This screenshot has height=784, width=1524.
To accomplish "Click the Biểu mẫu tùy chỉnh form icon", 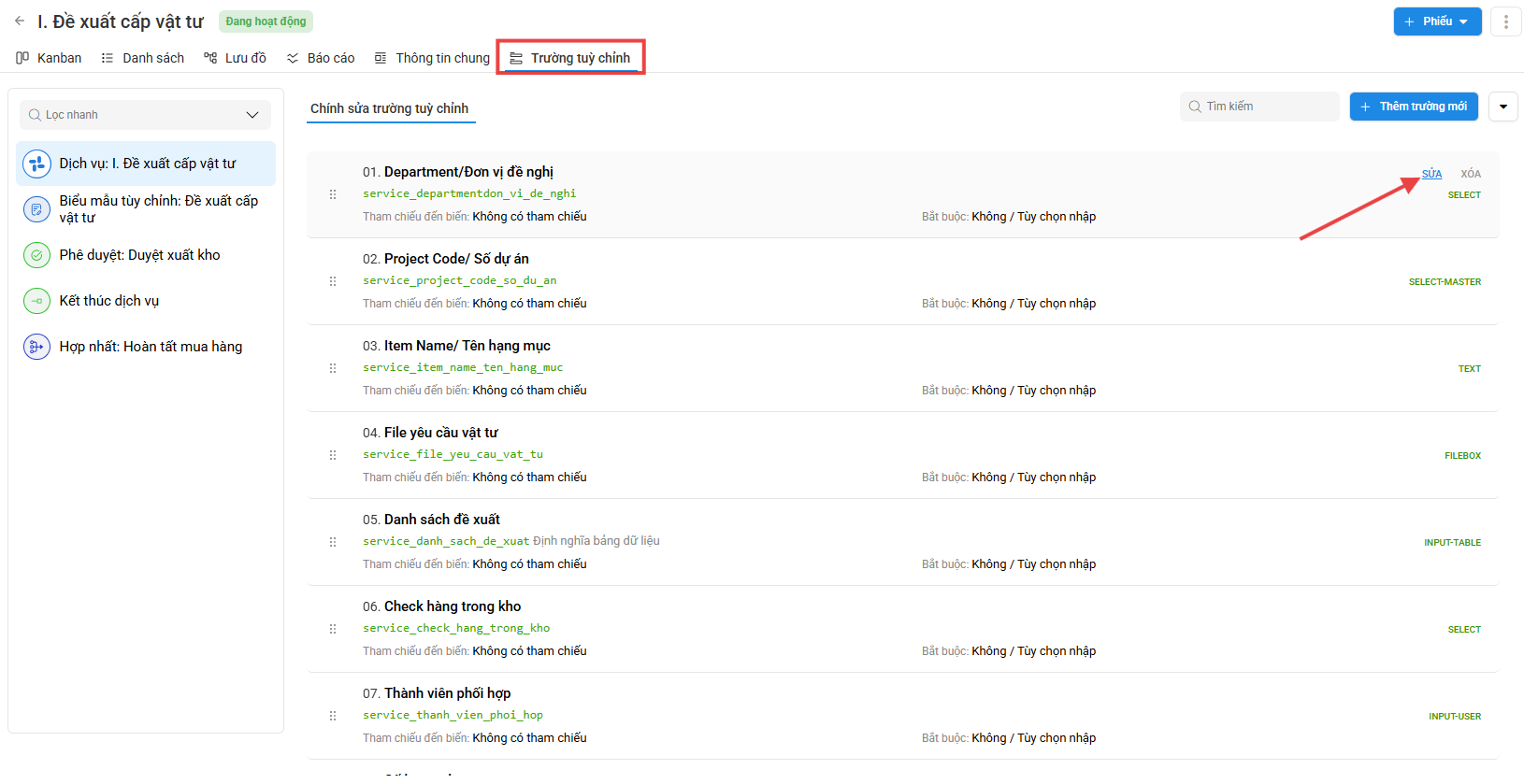I will coord(36,209).
